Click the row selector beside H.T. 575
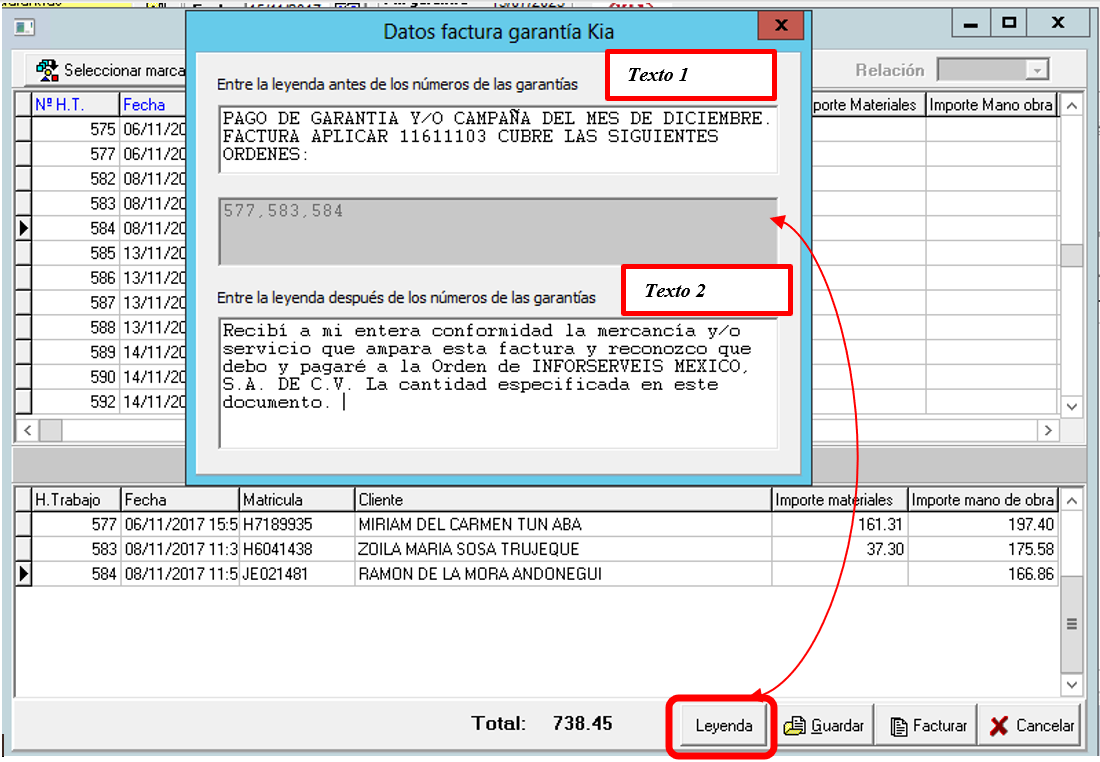 click(23, 129)
